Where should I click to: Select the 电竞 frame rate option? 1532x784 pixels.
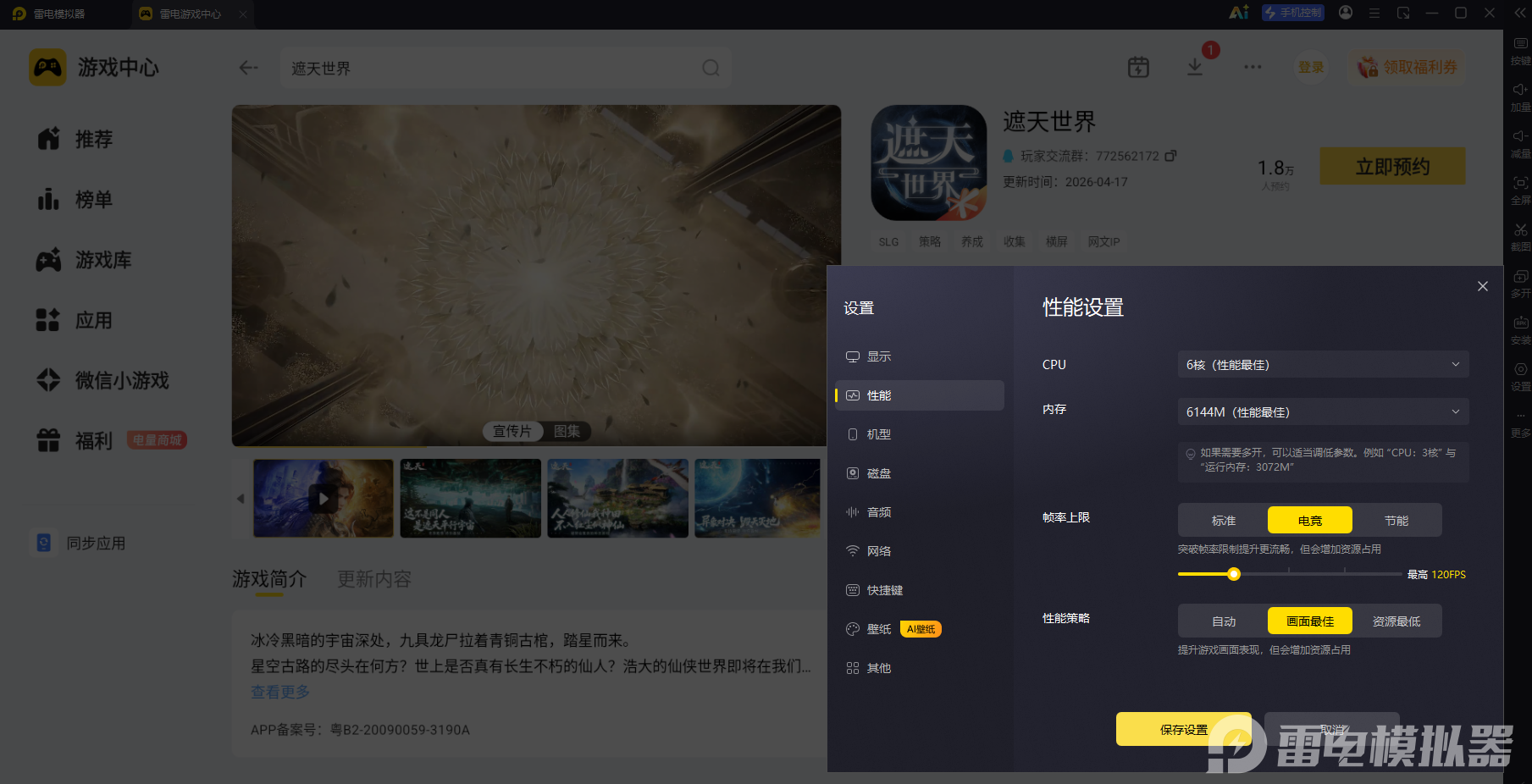[x=1310, y=521]
